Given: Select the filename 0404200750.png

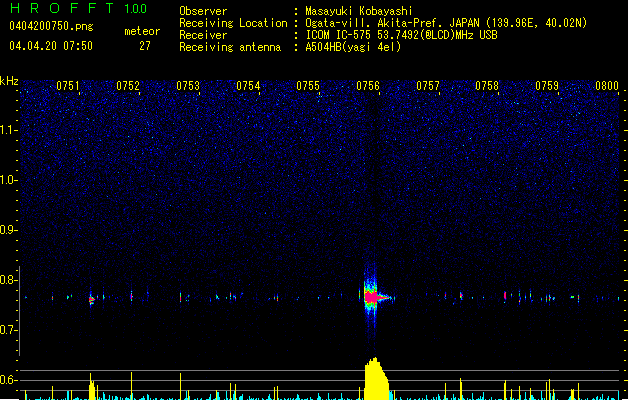Looking at the screenshot, I should (x=44, y=27).
